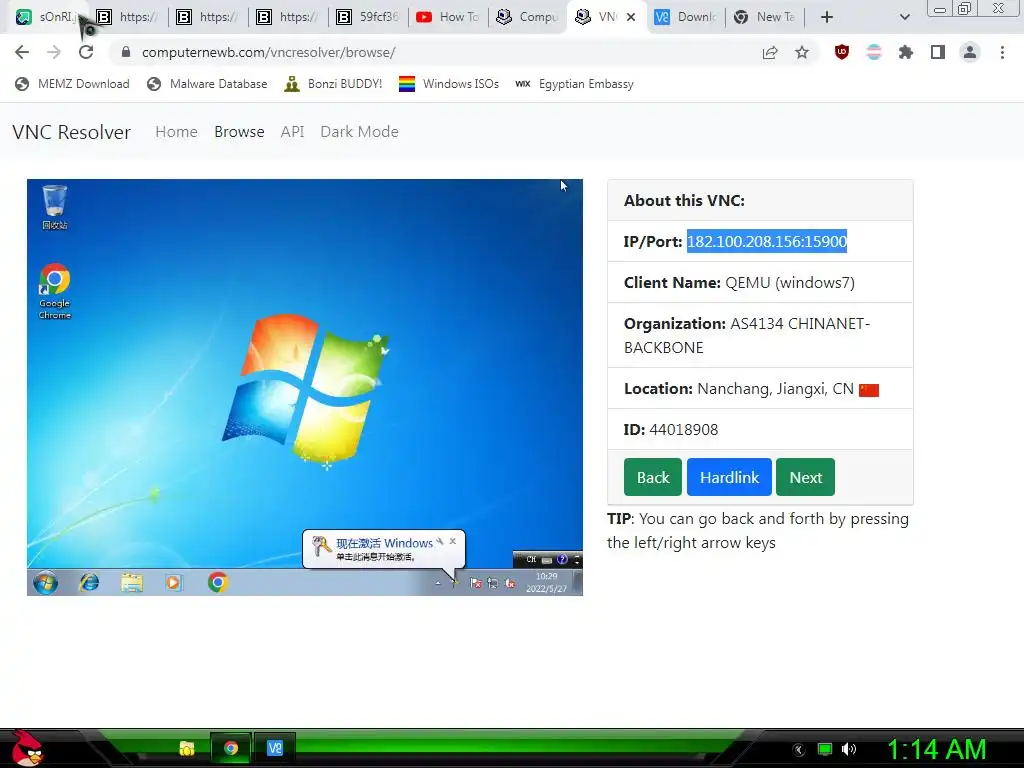This screenshot has height=768, width=1024.
Task: Click the VNC Resolver site title
Action: (71, 132)
